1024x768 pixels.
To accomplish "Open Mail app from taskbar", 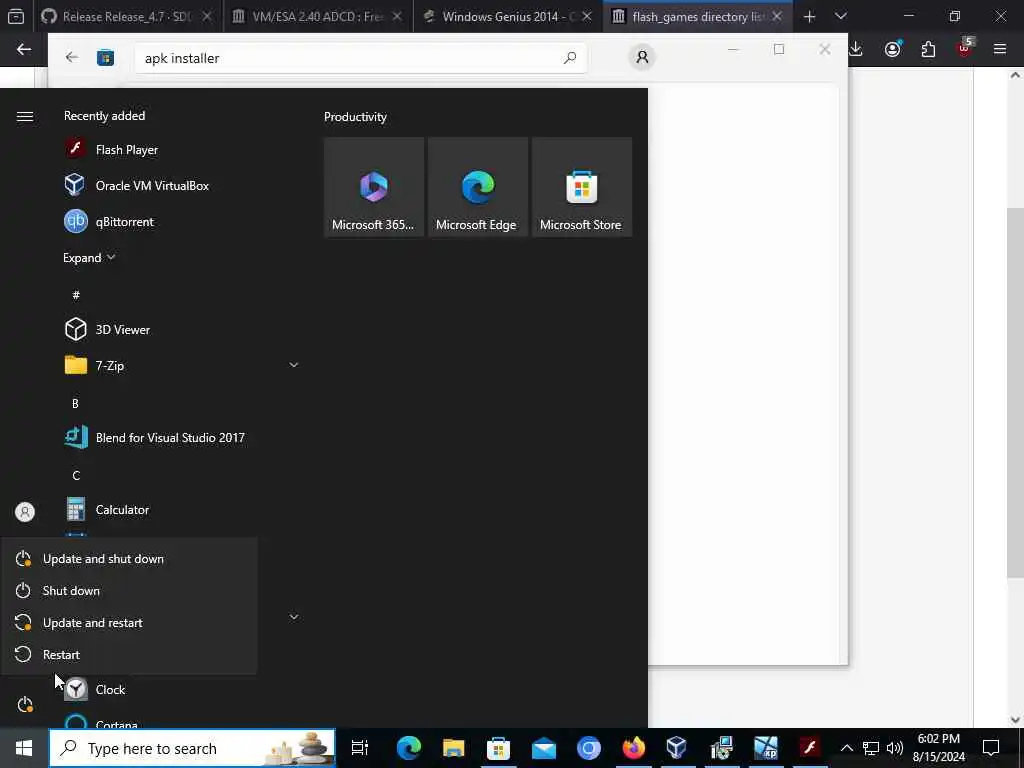I will (x=543, y=748).
